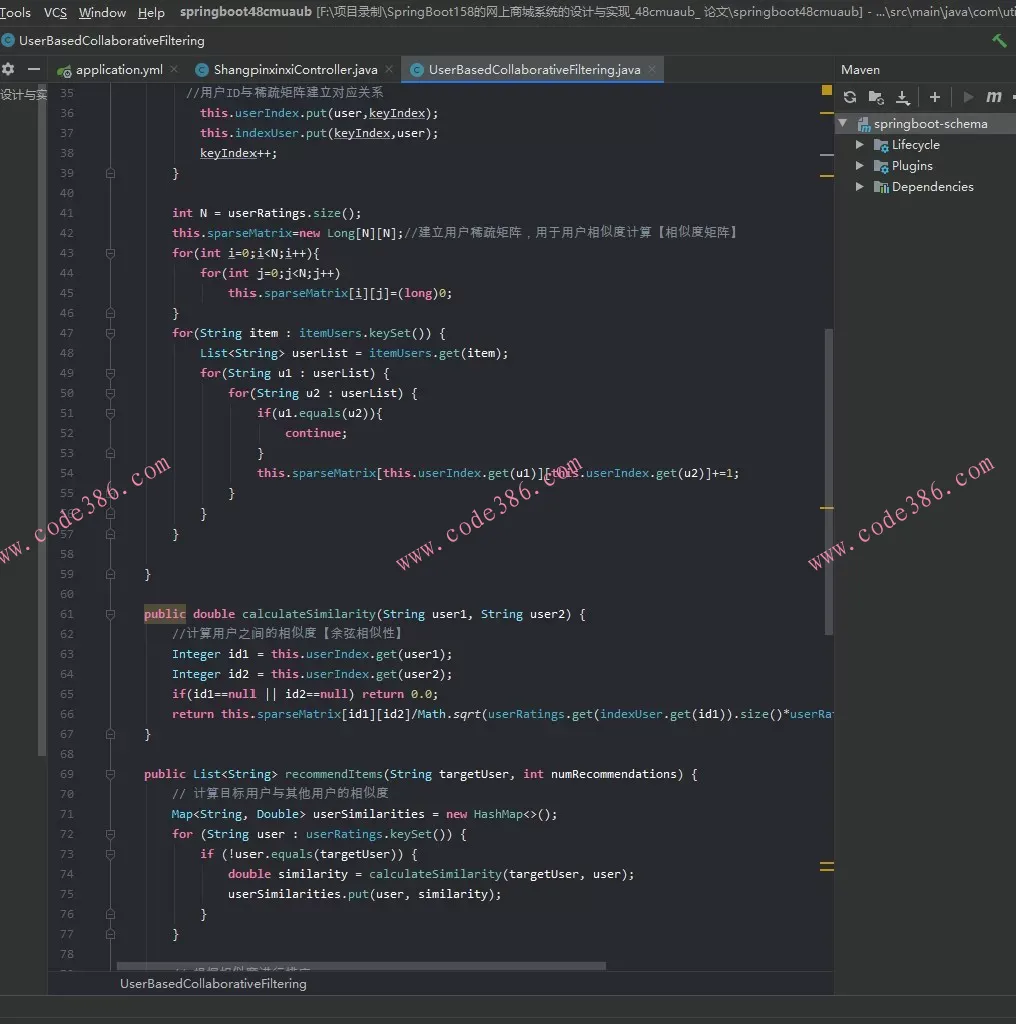Reload all Maven projects
This screenshot has width=1016, height=1024.
[850, 97]
